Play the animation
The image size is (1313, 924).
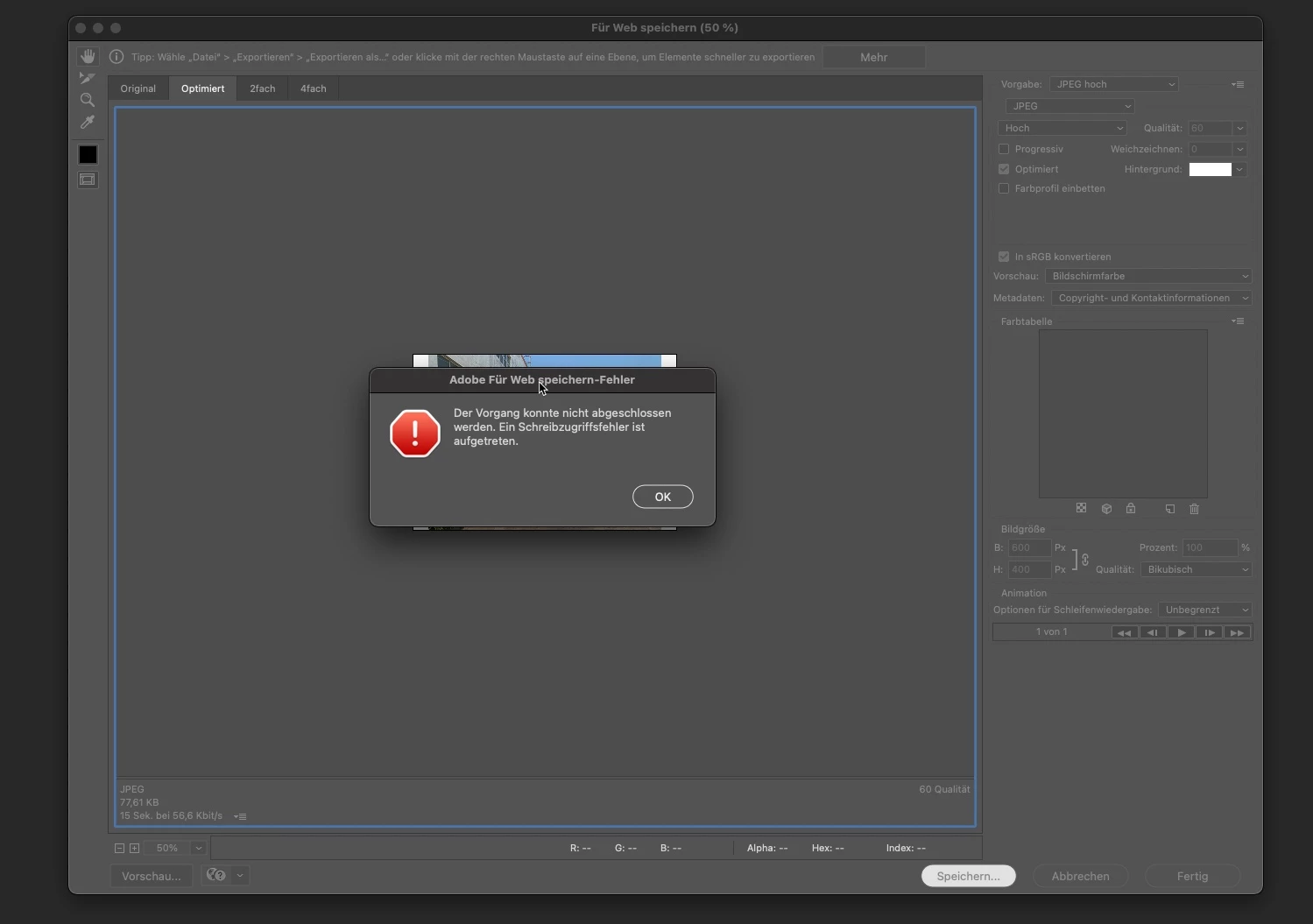pyautogui.click(x=1181, y=632)
